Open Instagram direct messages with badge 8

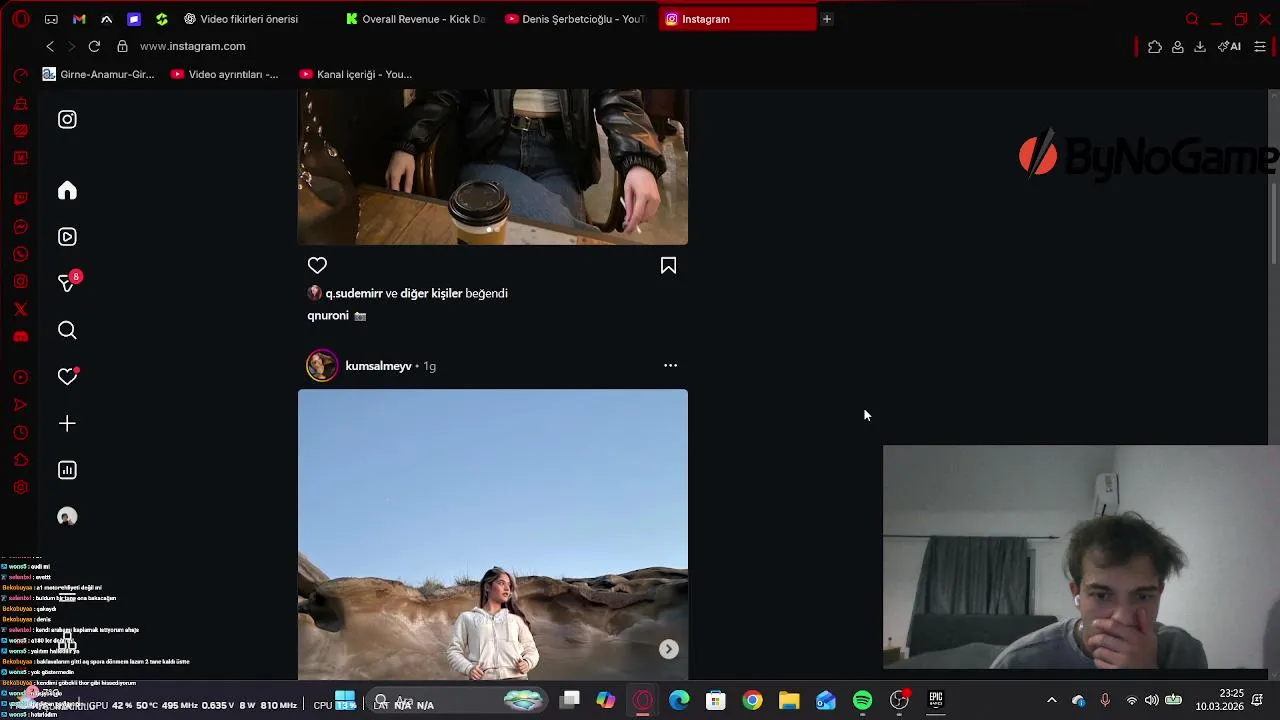pos(68,283)
